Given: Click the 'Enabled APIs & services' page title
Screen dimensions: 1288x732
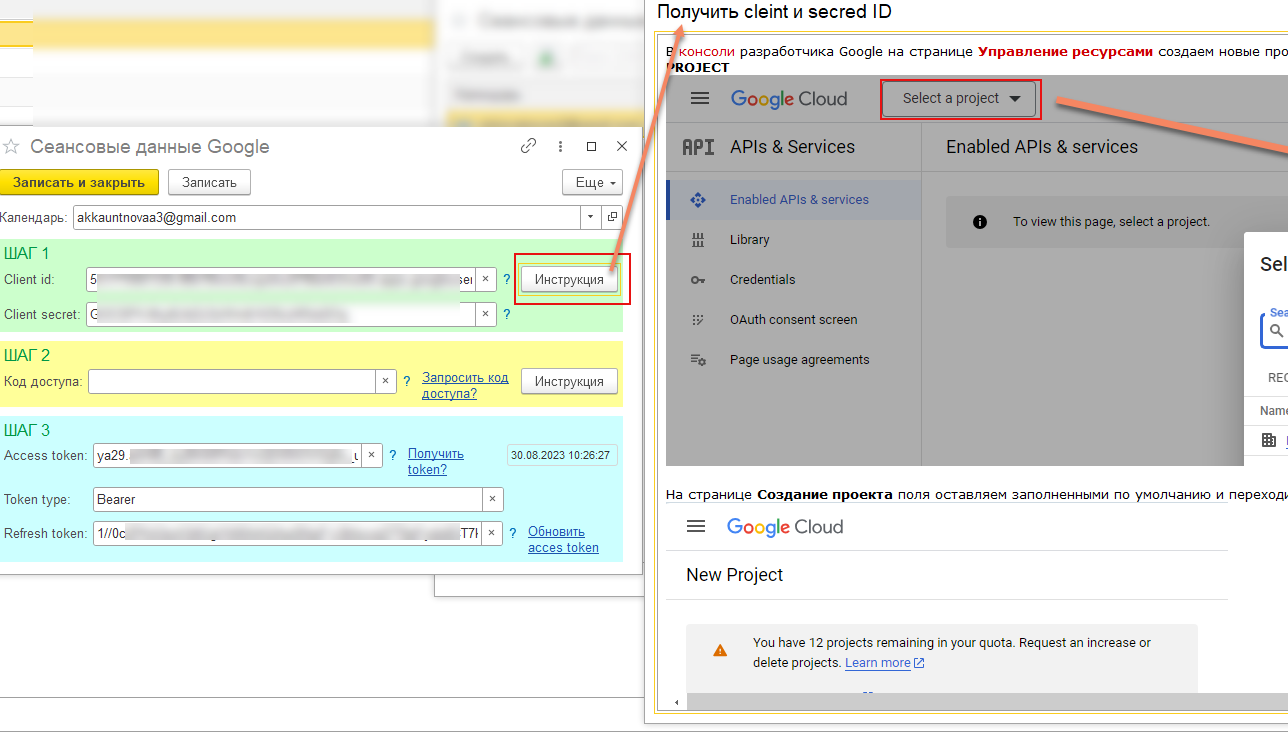Looking at the screenshot, I should 1042,147.
